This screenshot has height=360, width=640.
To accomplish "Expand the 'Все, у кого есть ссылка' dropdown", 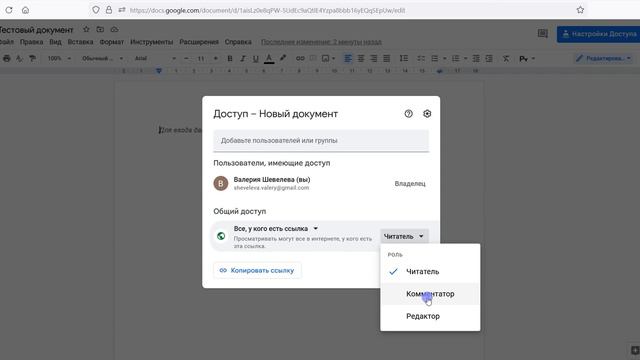I will tap(276, 229).
